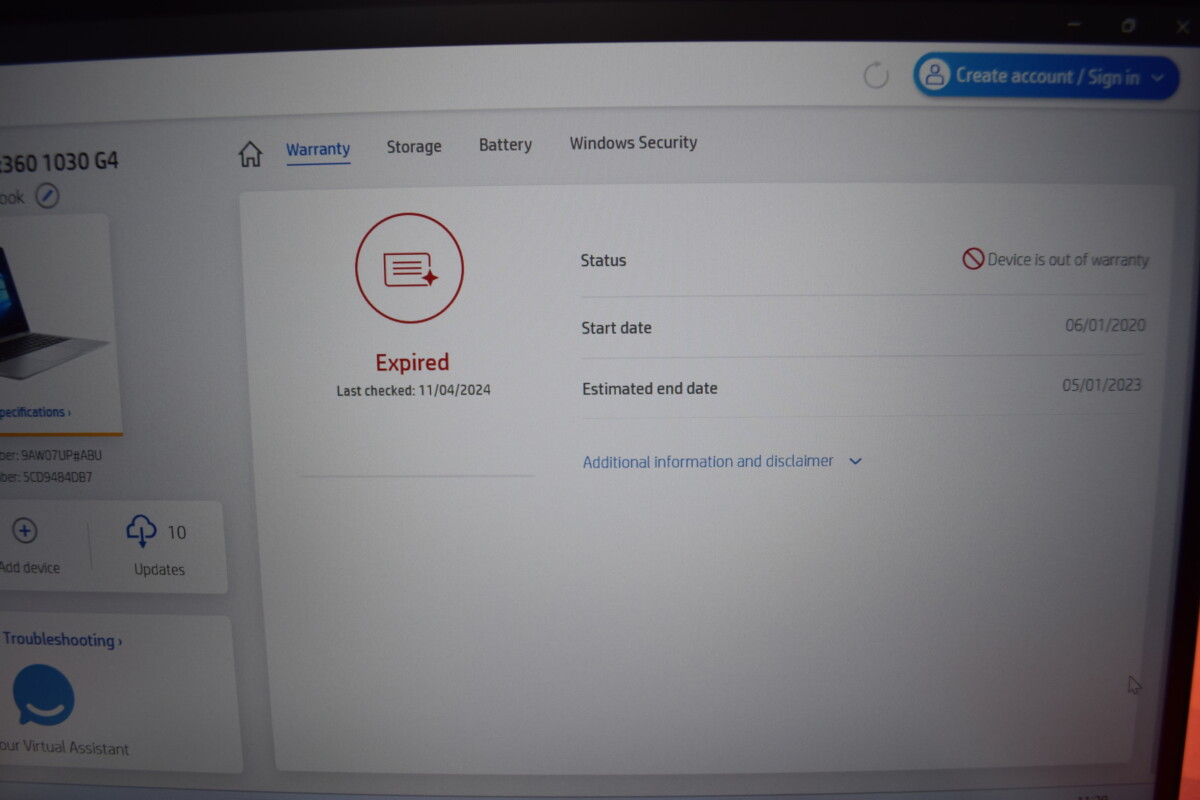Click the out of warranty prohibited icon
Image resolution: width=1200 pixels, height=800 pixels.
(x=973, y=259)
